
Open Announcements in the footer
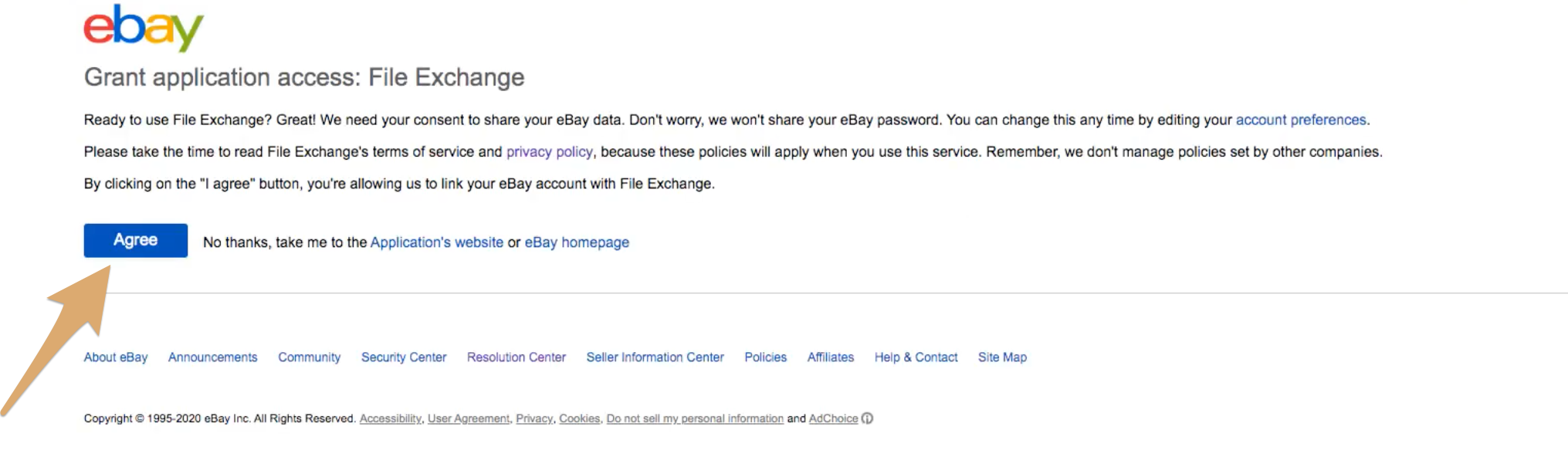(213, 357)
